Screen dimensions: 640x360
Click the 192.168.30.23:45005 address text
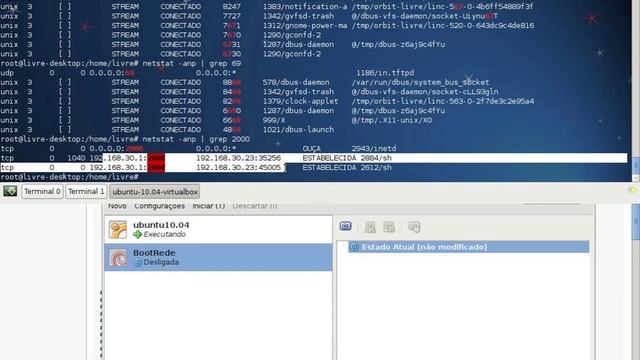(238, 167)
